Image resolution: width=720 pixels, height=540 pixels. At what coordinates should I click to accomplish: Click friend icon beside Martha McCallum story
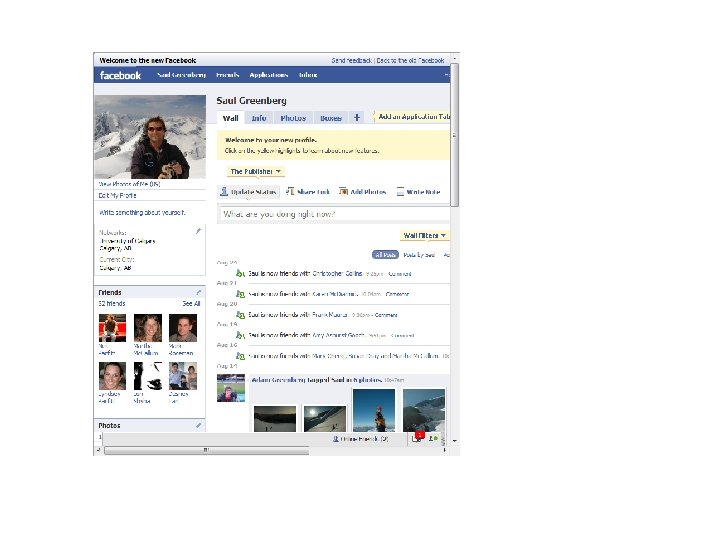(x=240, y=356)
